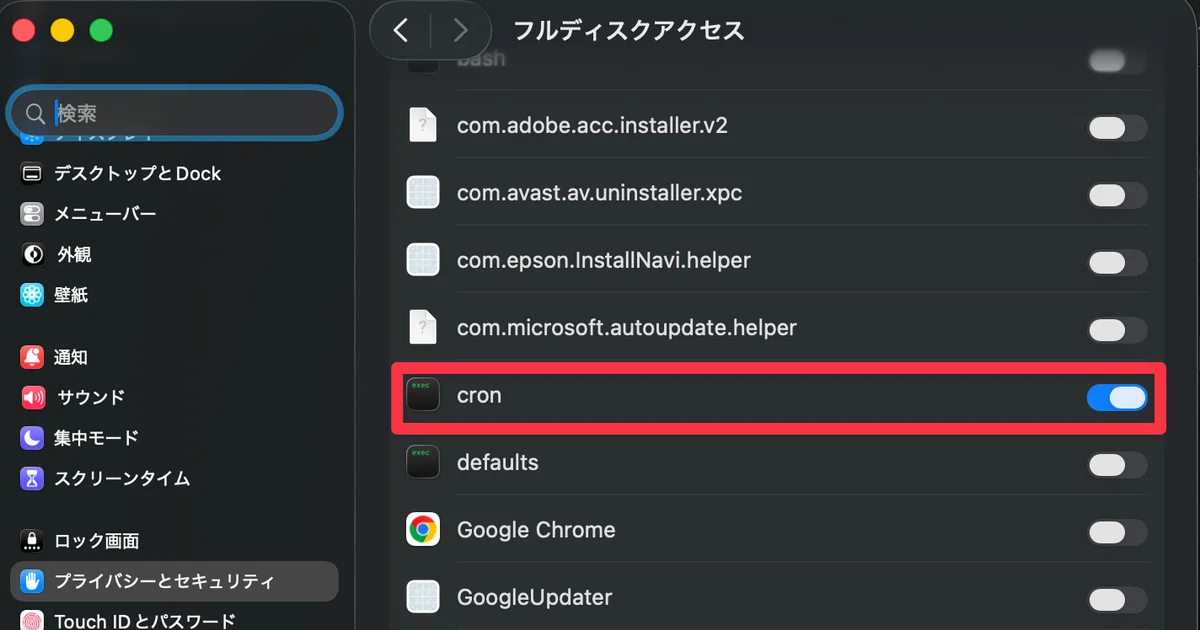1200x630 pixels.
Task: Focus the 検索 search field
Action: 176,112
